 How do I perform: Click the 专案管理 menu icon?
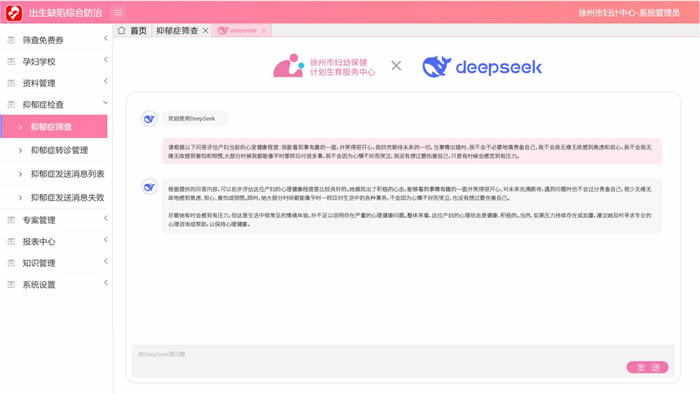12,220
